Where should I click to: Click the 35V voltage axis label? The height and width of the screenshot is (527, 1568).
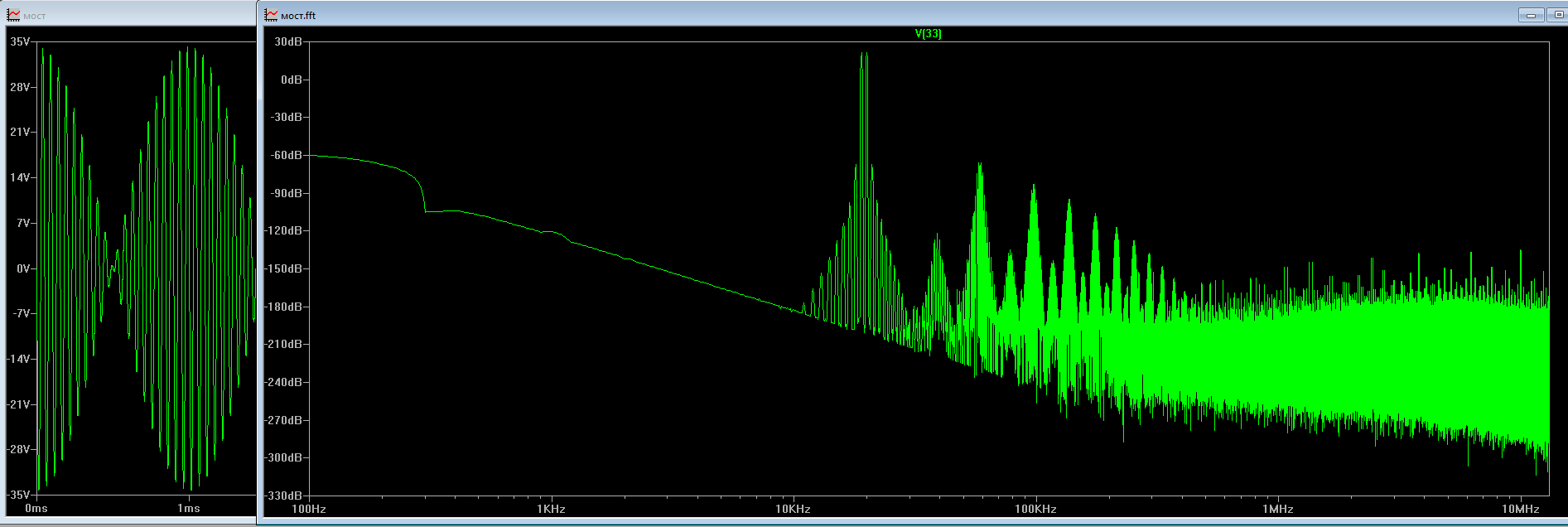(20, 41)
